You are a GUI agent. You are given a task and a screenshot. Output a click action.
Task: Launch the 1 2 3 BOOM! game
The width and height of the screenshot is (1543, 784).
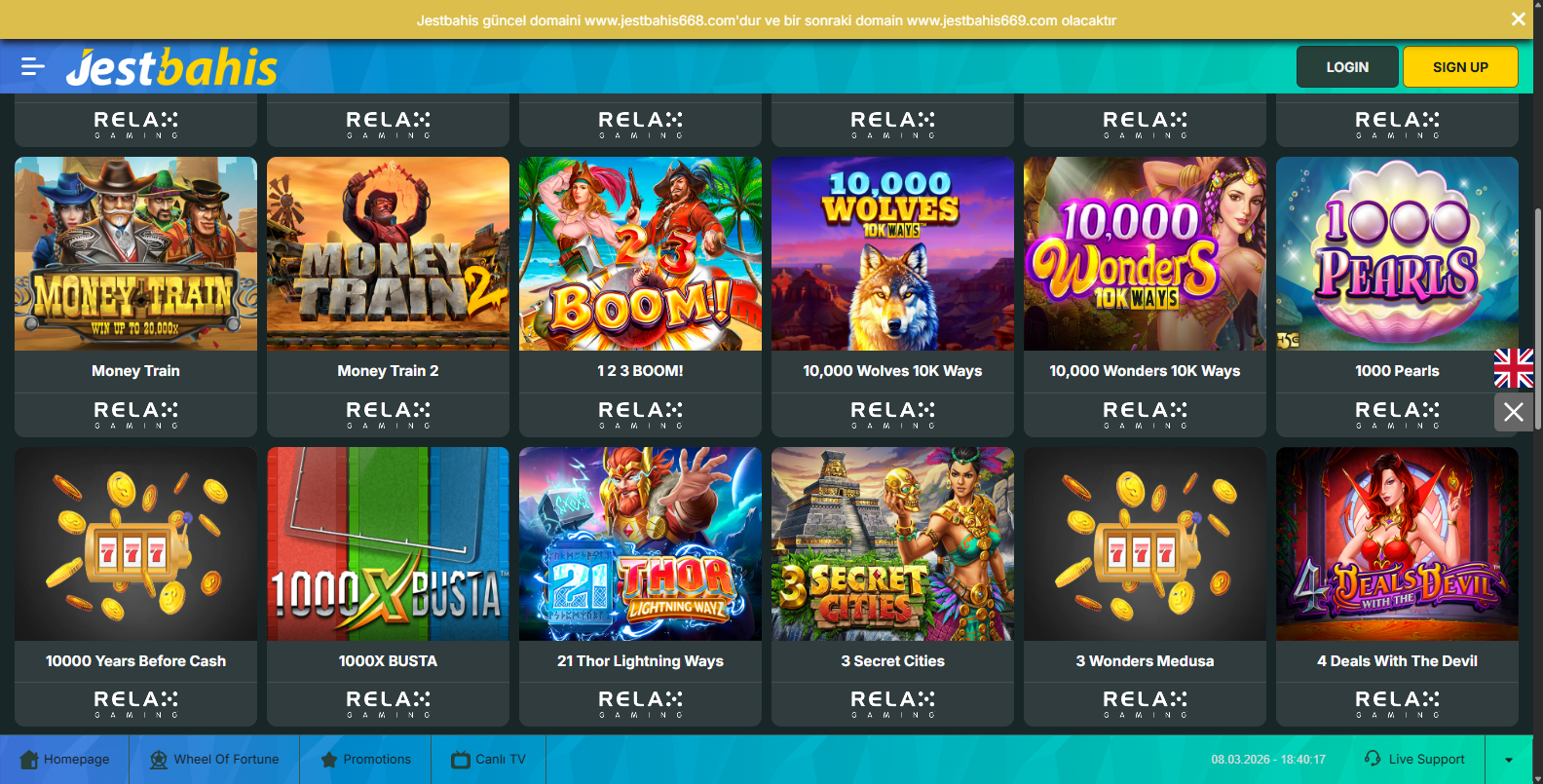(640, 254)
